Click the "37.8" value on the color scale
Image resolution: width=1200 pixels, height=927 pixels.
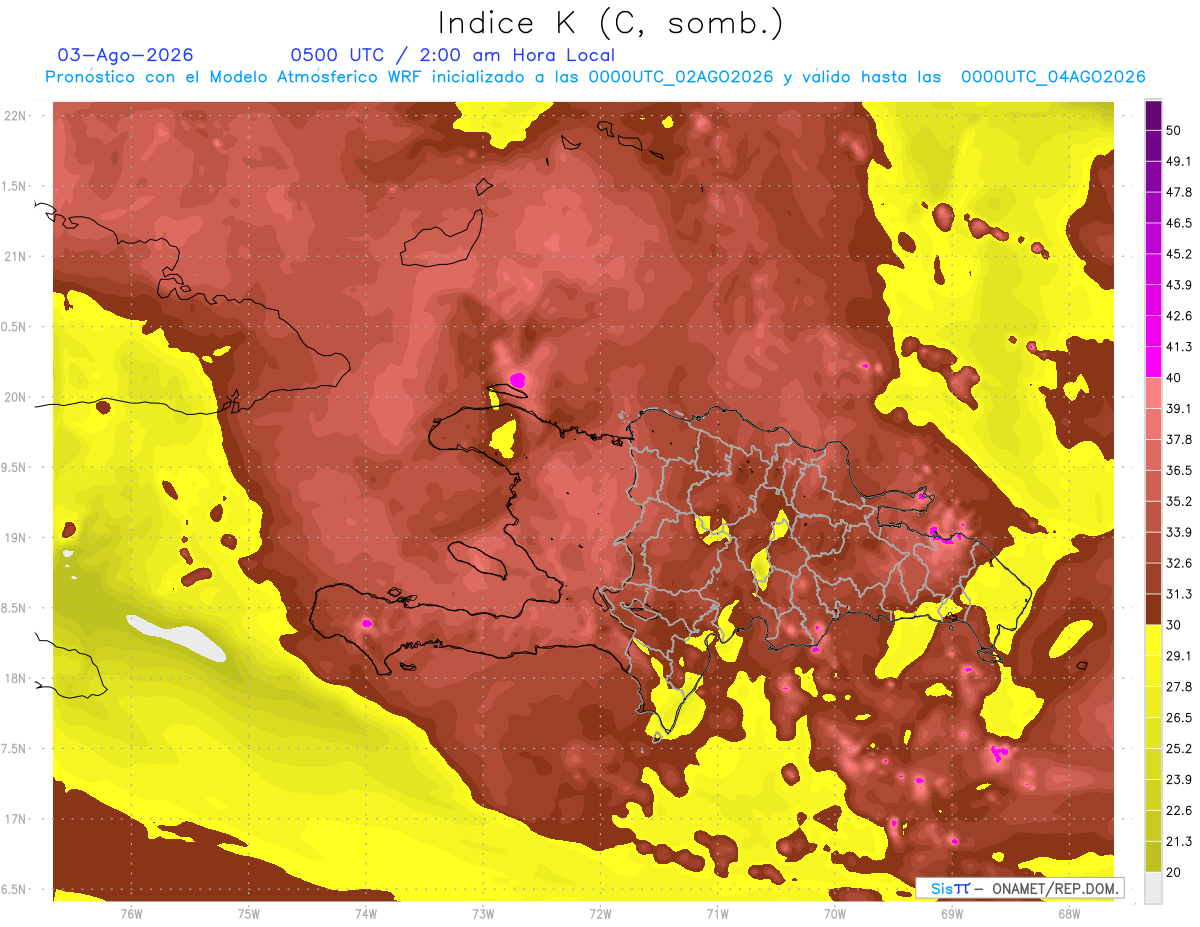pos(1178,439)
